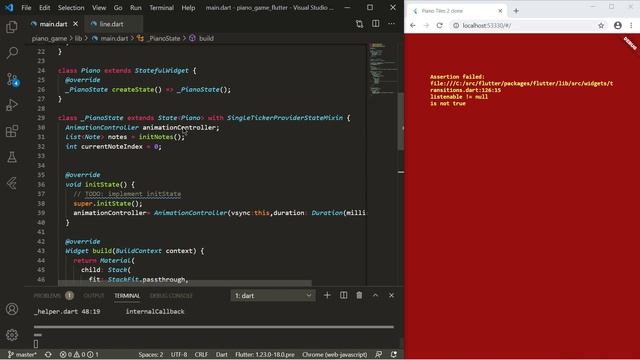Screen dimensions: 640x360
Task: Click Spaces: 2 indentation setting
Action: [x=151, y=355]
